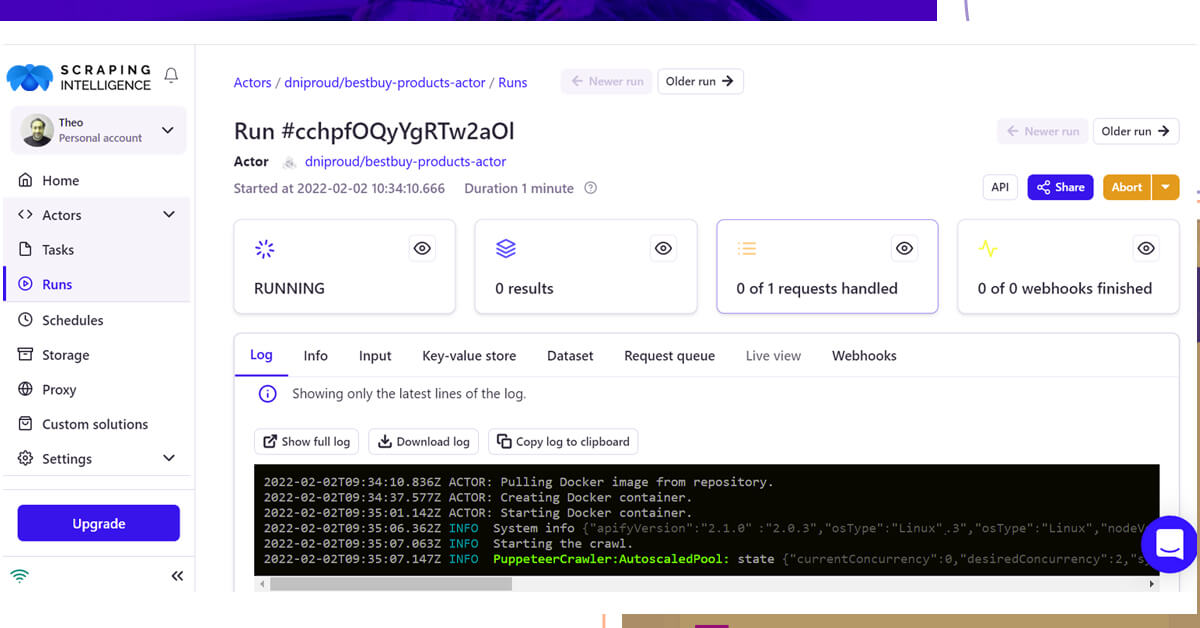Click the API button

point(1000,187)
